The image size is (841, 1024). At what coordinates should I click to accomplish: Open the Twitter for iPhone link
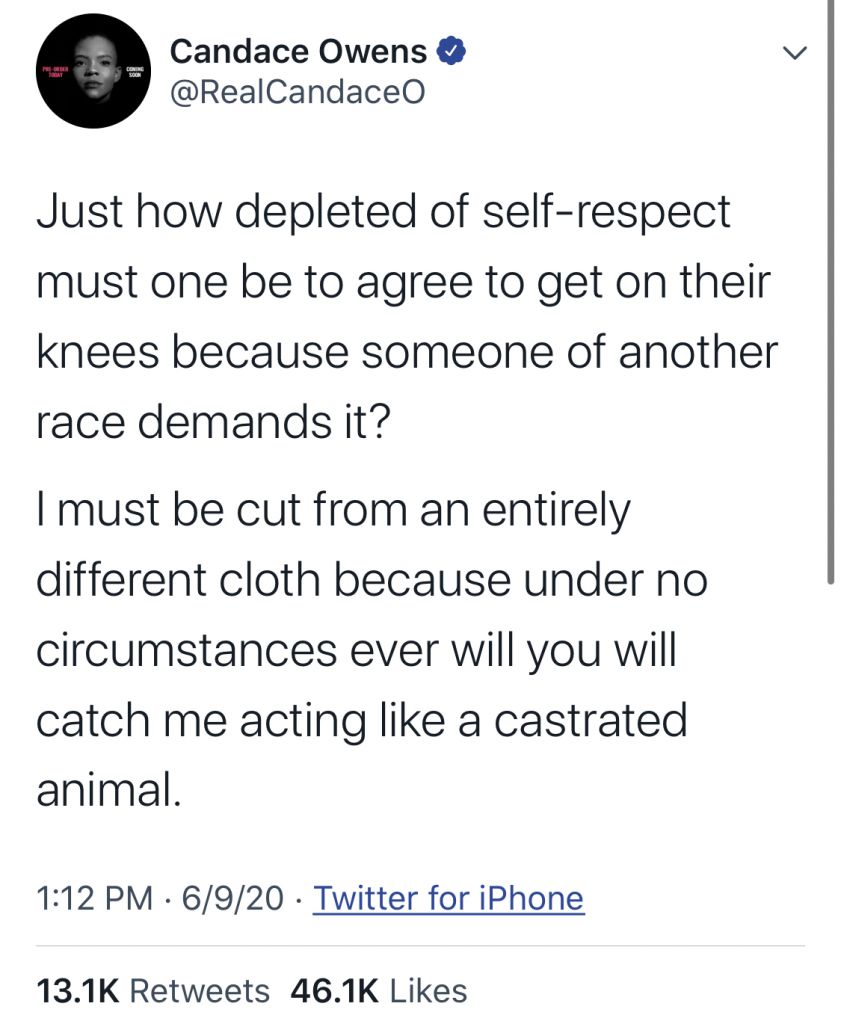pos(448,897)
